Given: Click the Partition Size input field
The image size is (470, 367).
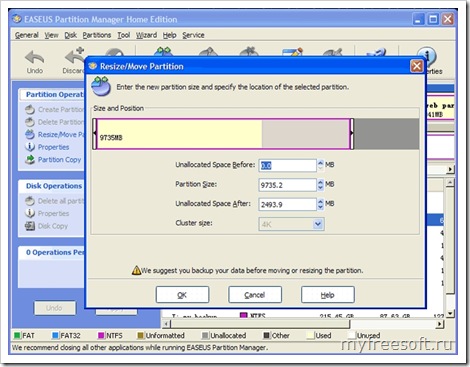Looking at the screenshot, I should (287, 185).
